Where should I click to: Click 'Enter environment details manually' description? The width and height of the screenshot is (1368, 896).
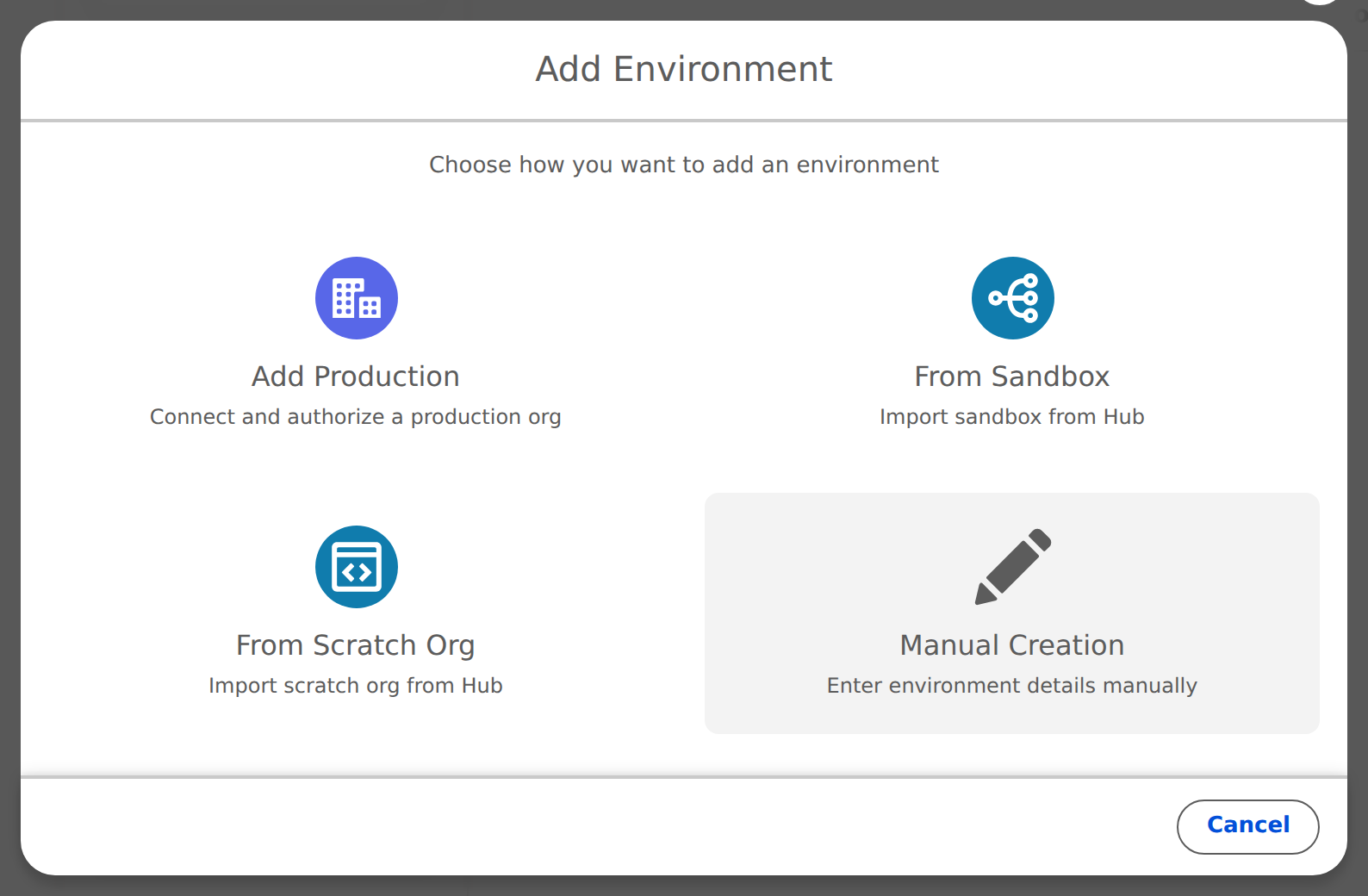coord(1012,686)
